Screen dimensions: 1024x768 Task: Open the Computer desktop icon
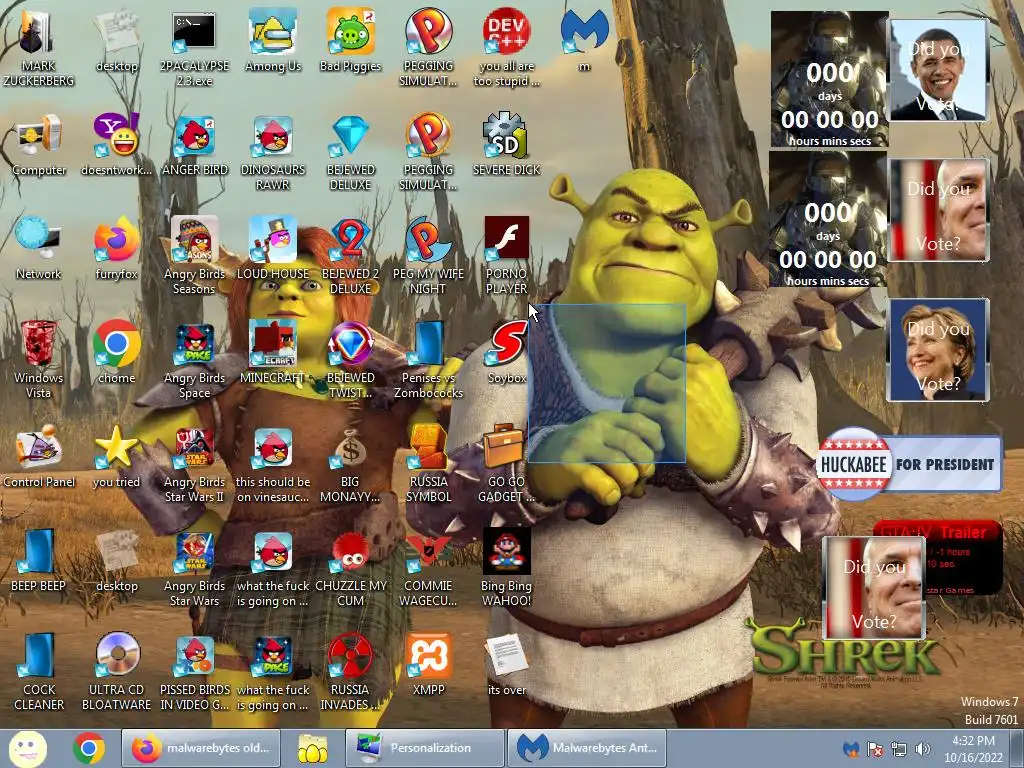tap(39, 145)
